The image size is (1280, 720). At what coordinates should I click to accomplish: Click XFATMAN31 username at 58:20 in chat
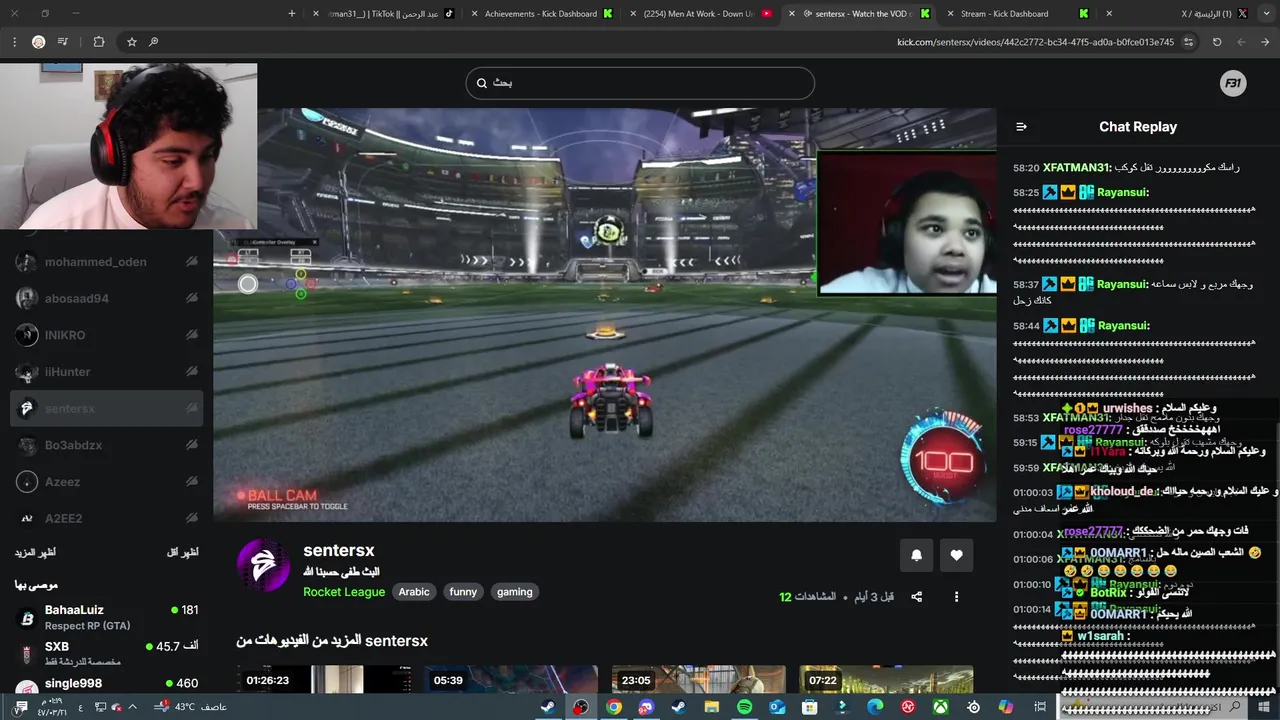point(1077,168)
